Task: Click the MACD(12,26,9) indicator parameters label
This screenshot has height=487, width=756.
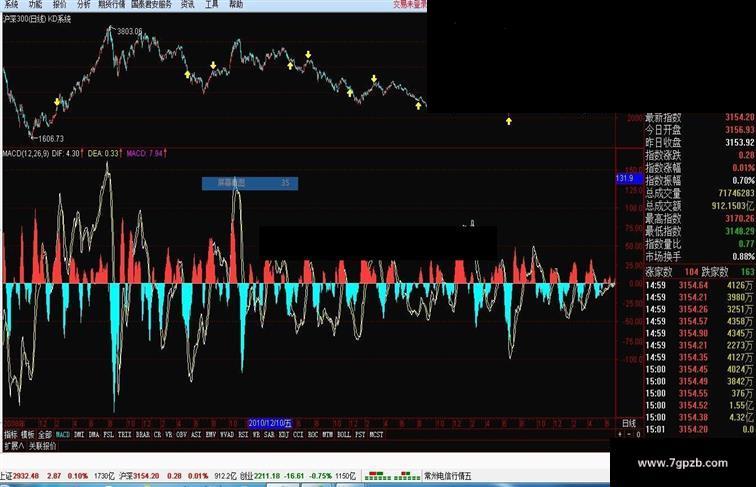Action: point(26,153)
